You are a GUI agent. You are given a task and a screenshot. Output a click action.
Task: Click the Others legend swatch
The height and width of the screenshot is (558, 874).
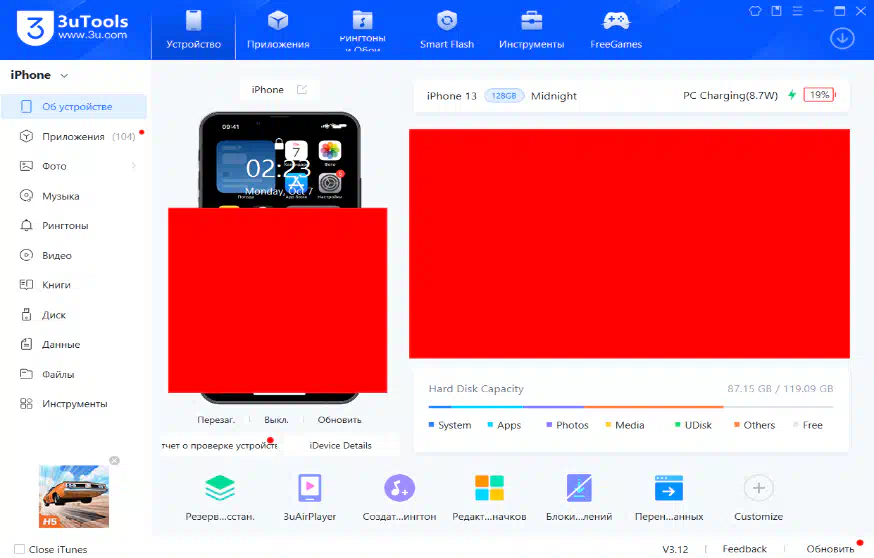point(737,425)
